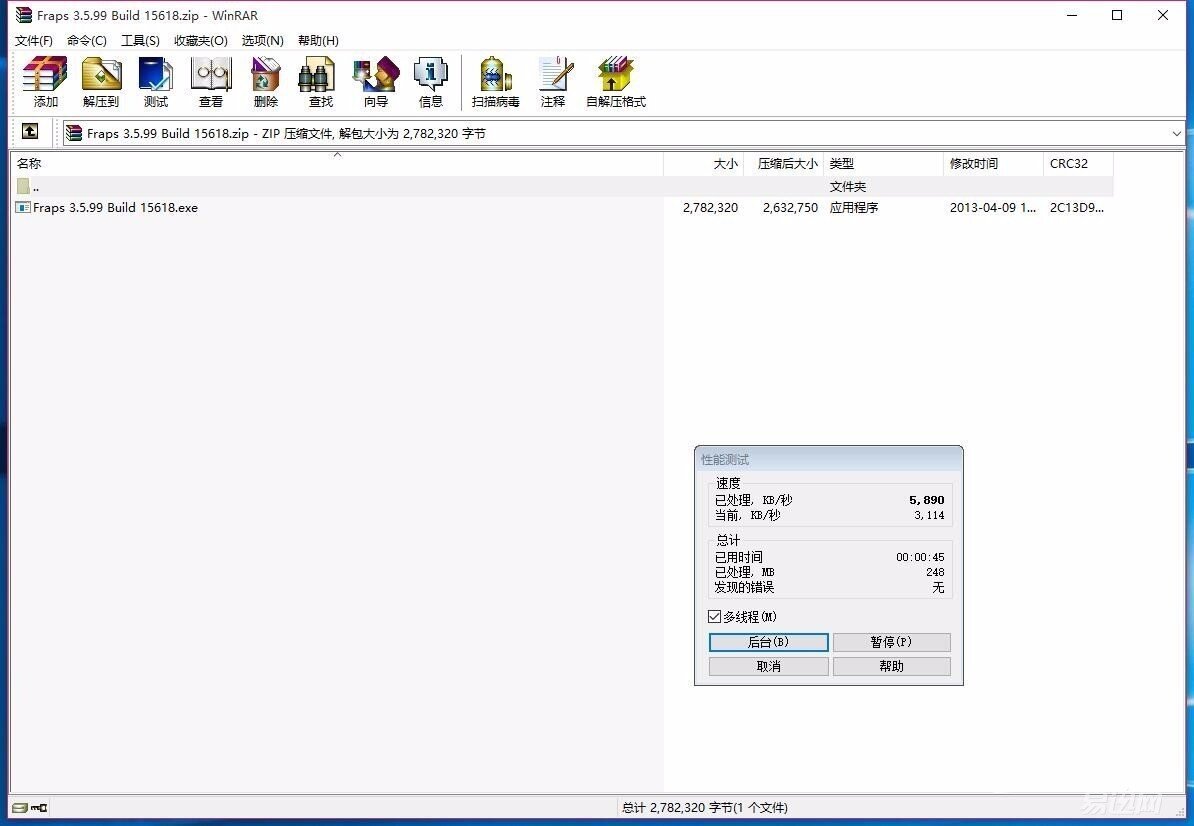
Task: Close the WinRAR window
Action: (x=1163, y=15)
